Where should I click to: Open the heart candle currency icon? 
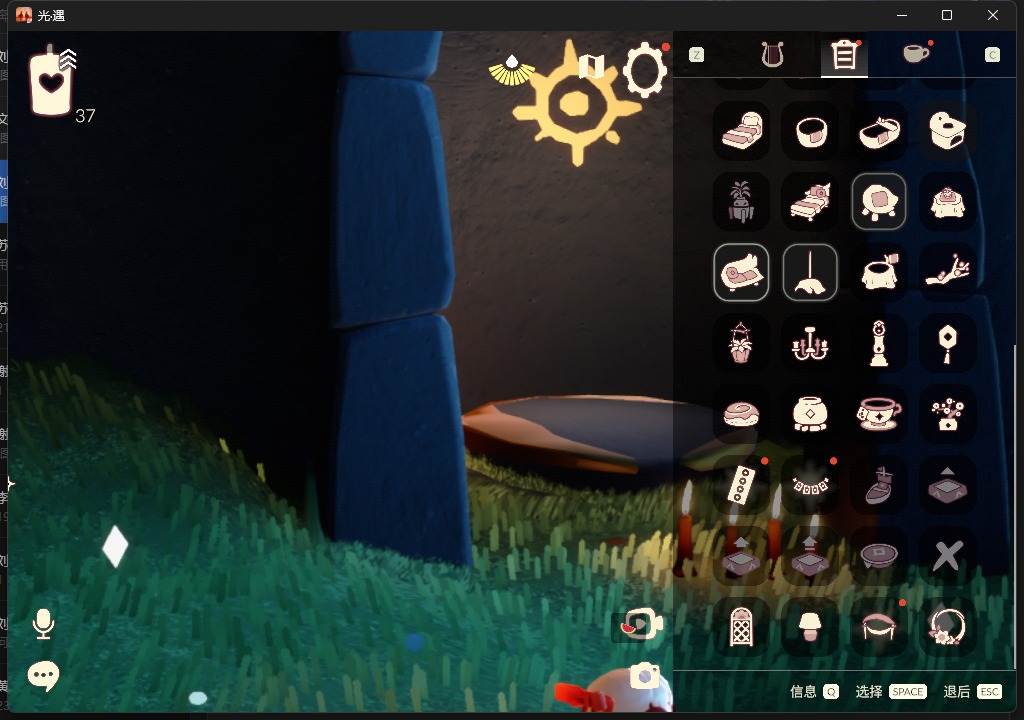[52, 81]
